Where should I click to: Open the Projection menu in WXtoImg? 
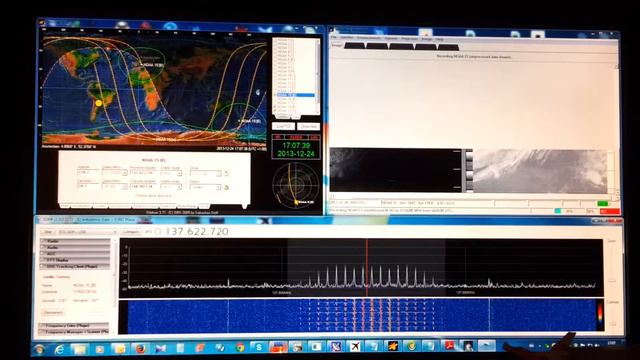pyautogui.click(x=409, y=38)
